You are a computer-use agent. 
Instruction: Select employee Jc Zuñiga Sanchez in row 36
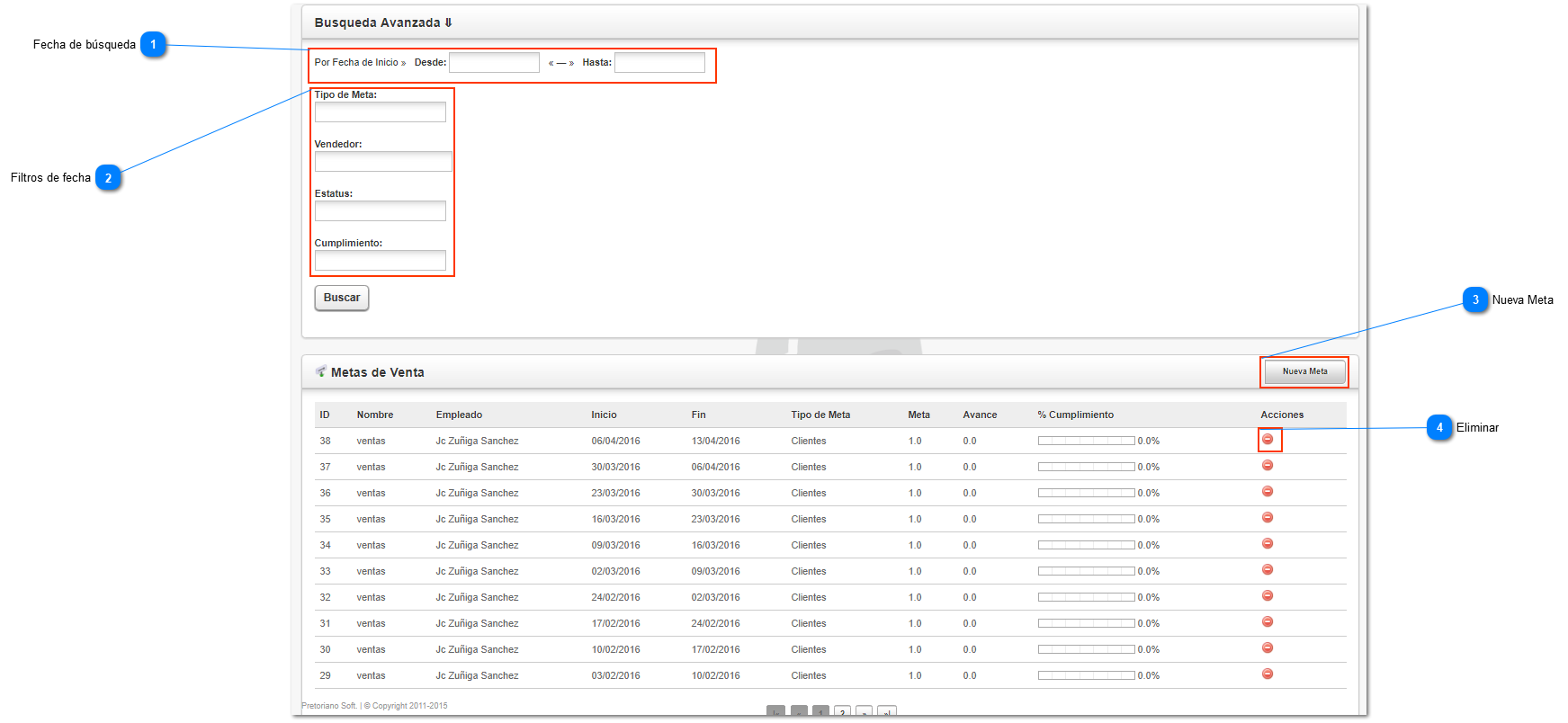[x=477, y=493]
